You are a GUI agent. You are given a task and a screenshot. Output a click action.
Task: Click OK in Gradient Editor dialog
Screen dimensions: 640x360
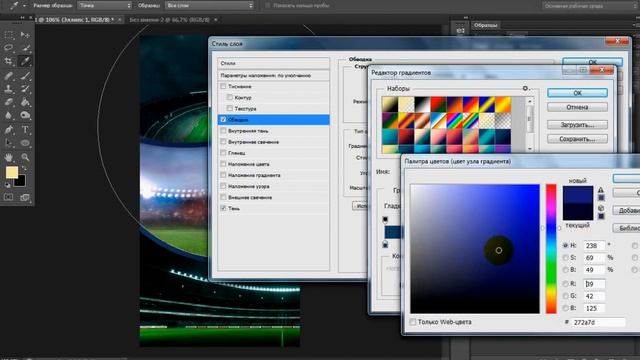577,93
